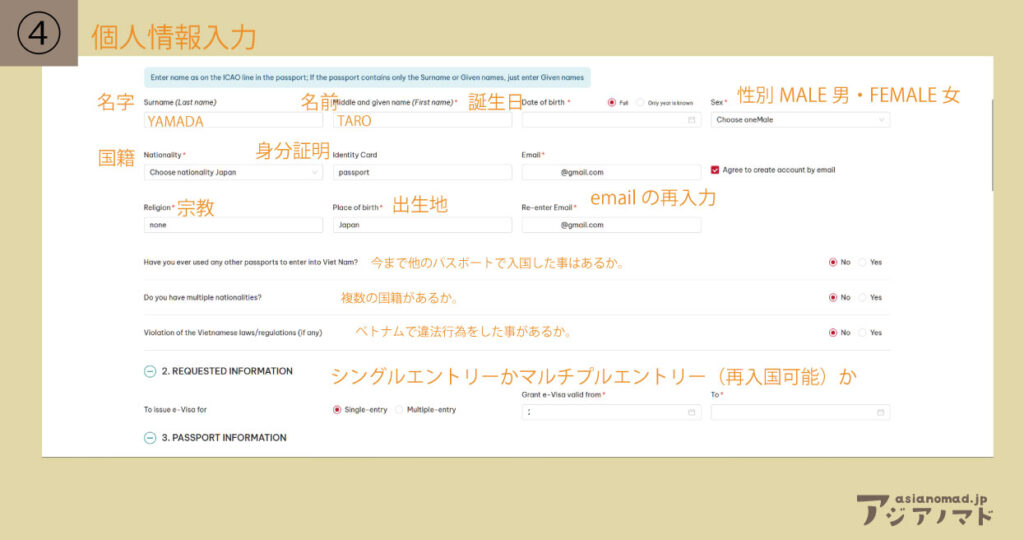The height and width of the screenshot is (540, 1024).
Task: Select No for multiple nationalities question
Action: pos(832,297)
